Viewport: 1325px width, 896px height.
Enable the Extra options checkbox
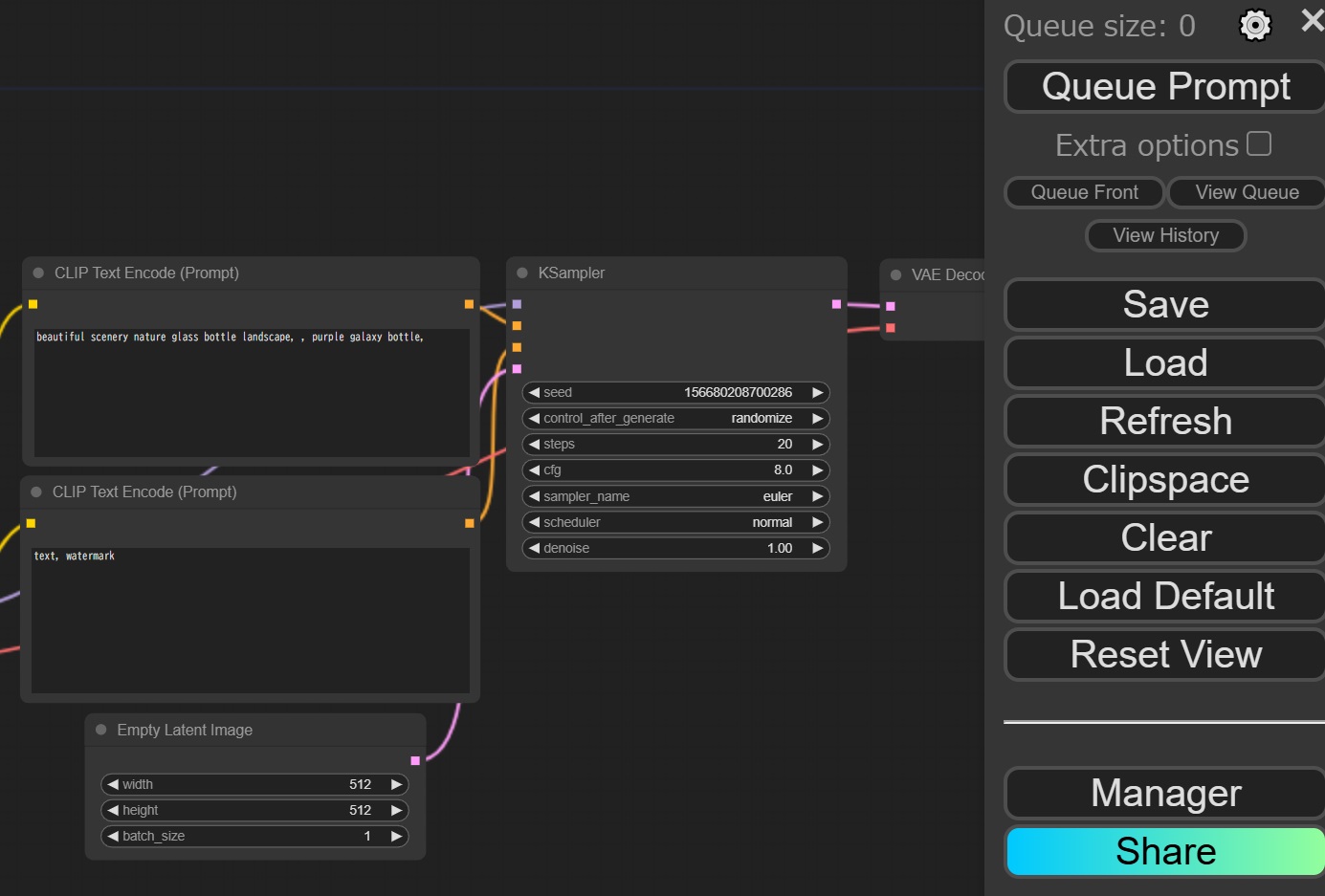[x=1259, y=143]
